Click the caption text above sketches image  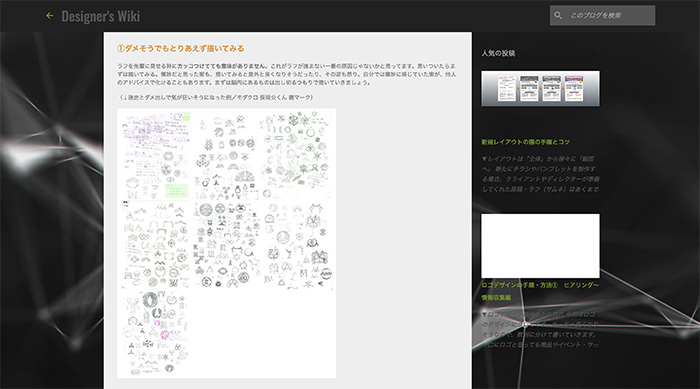coord(216,97)
